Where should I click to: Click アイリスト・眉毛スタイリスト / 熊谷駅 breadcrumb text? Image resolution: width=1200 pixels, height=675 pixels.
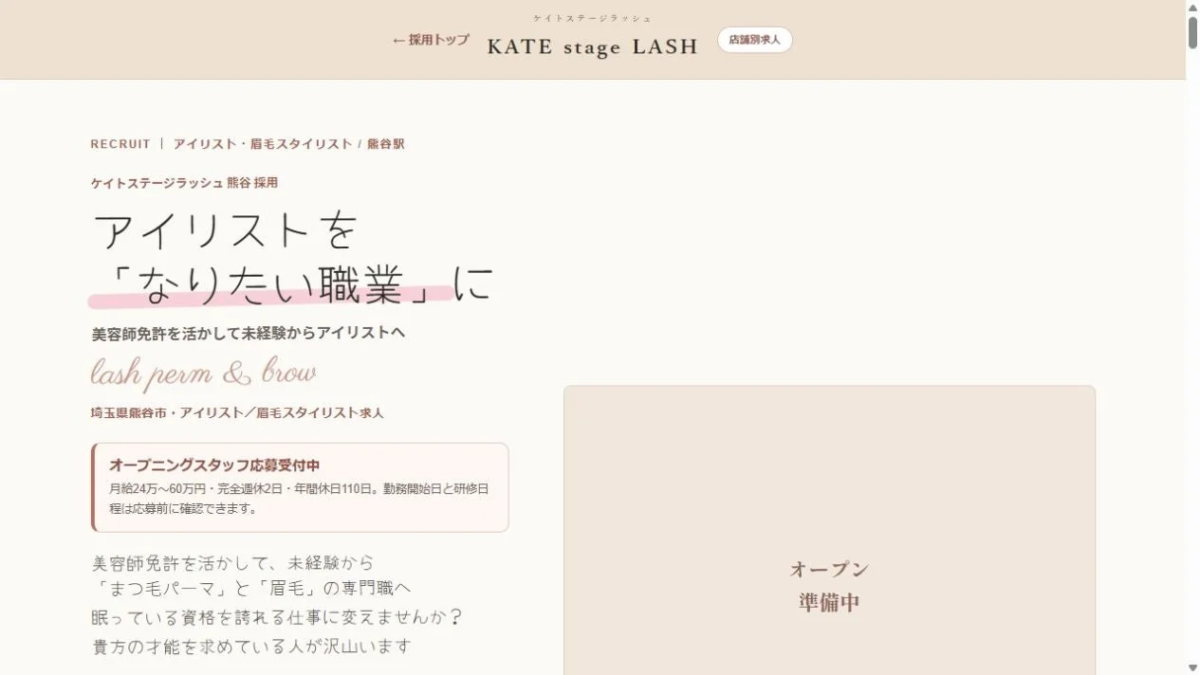(289, 144)
